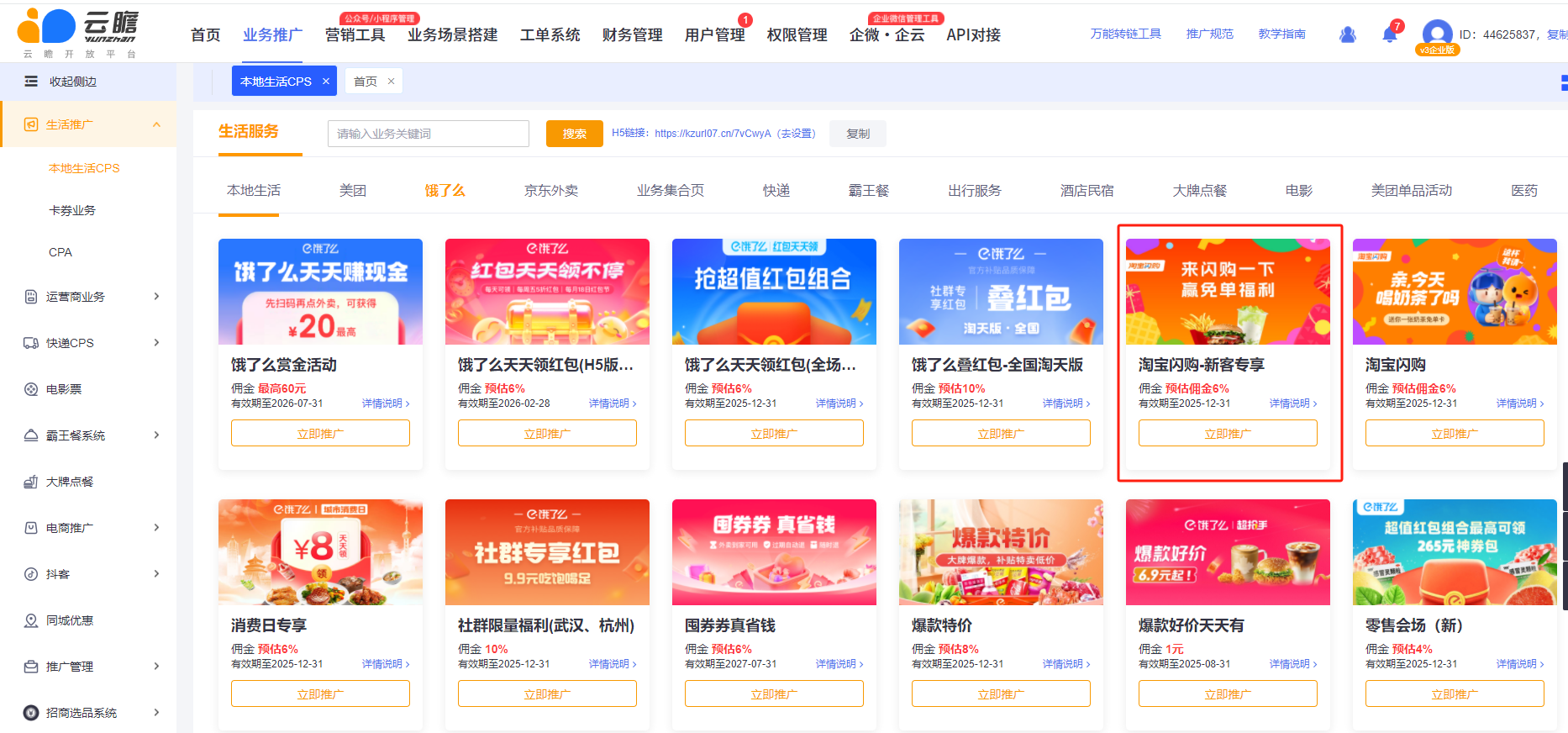Screen dimensions: 1568x733
Task: Open the 财务管理 navigation item
Action: pyautogui.click(x=633, y=35)
